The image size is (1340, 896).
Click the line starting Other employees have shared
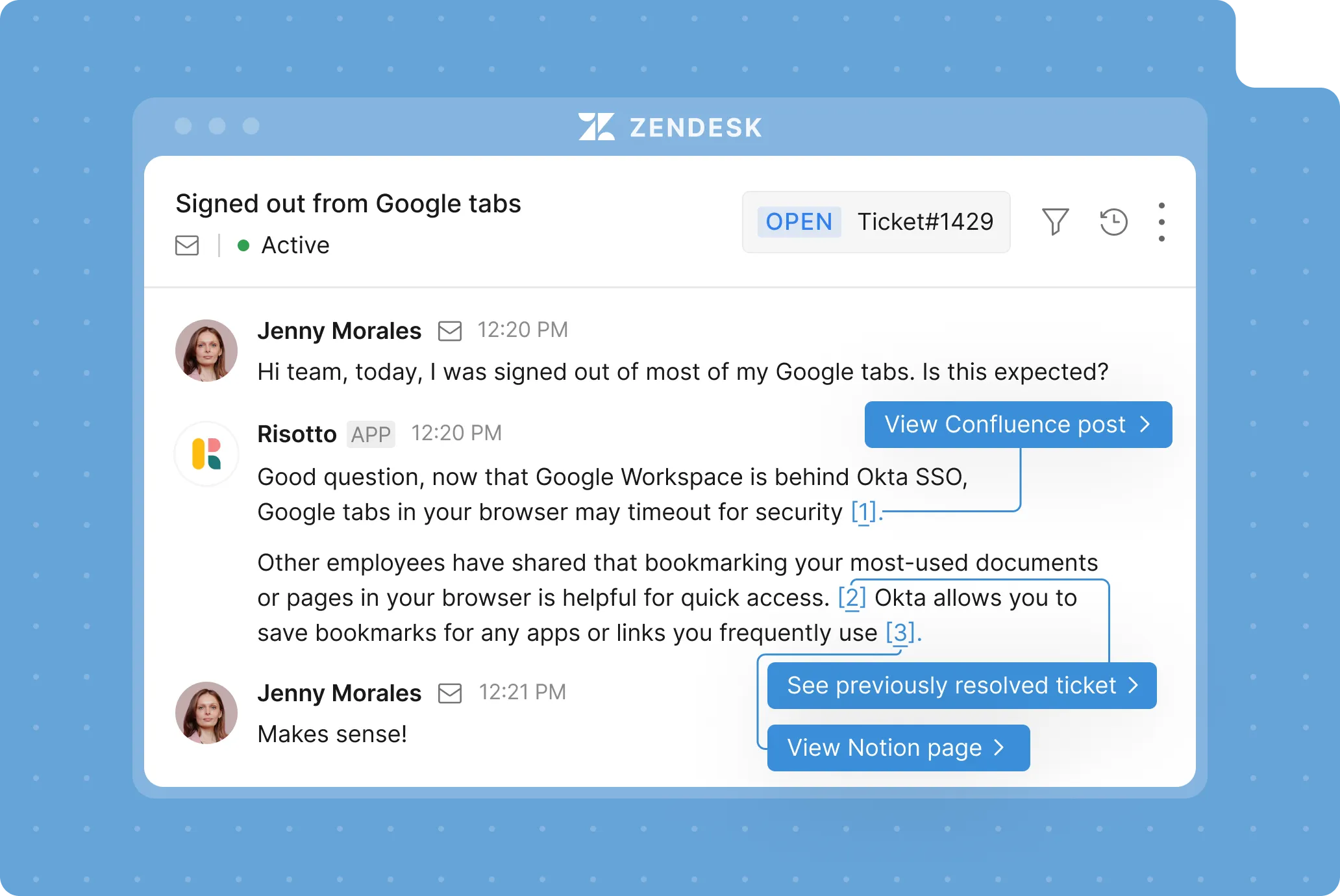[x=678, y=563]
